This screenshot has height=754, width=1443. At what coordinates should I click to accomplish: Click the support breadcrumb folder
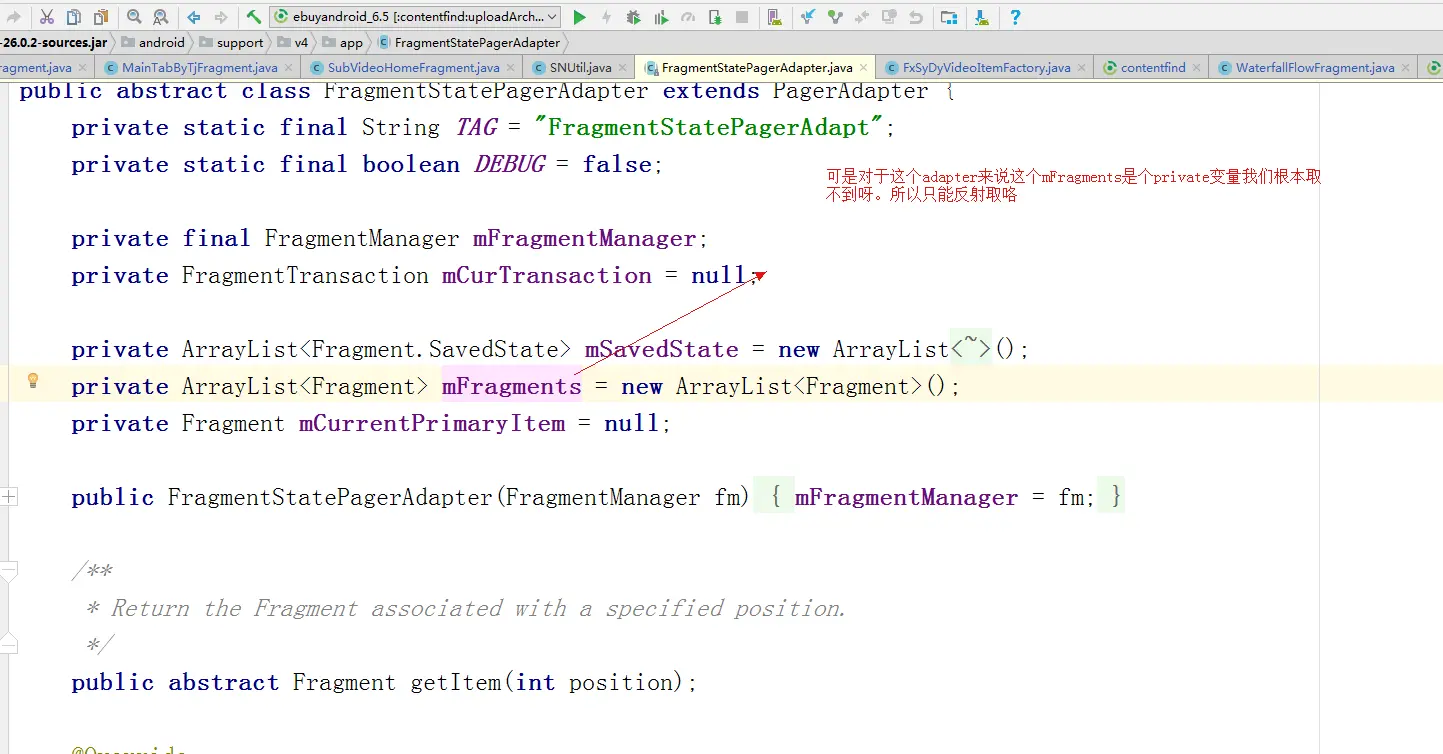coord(231,43)
